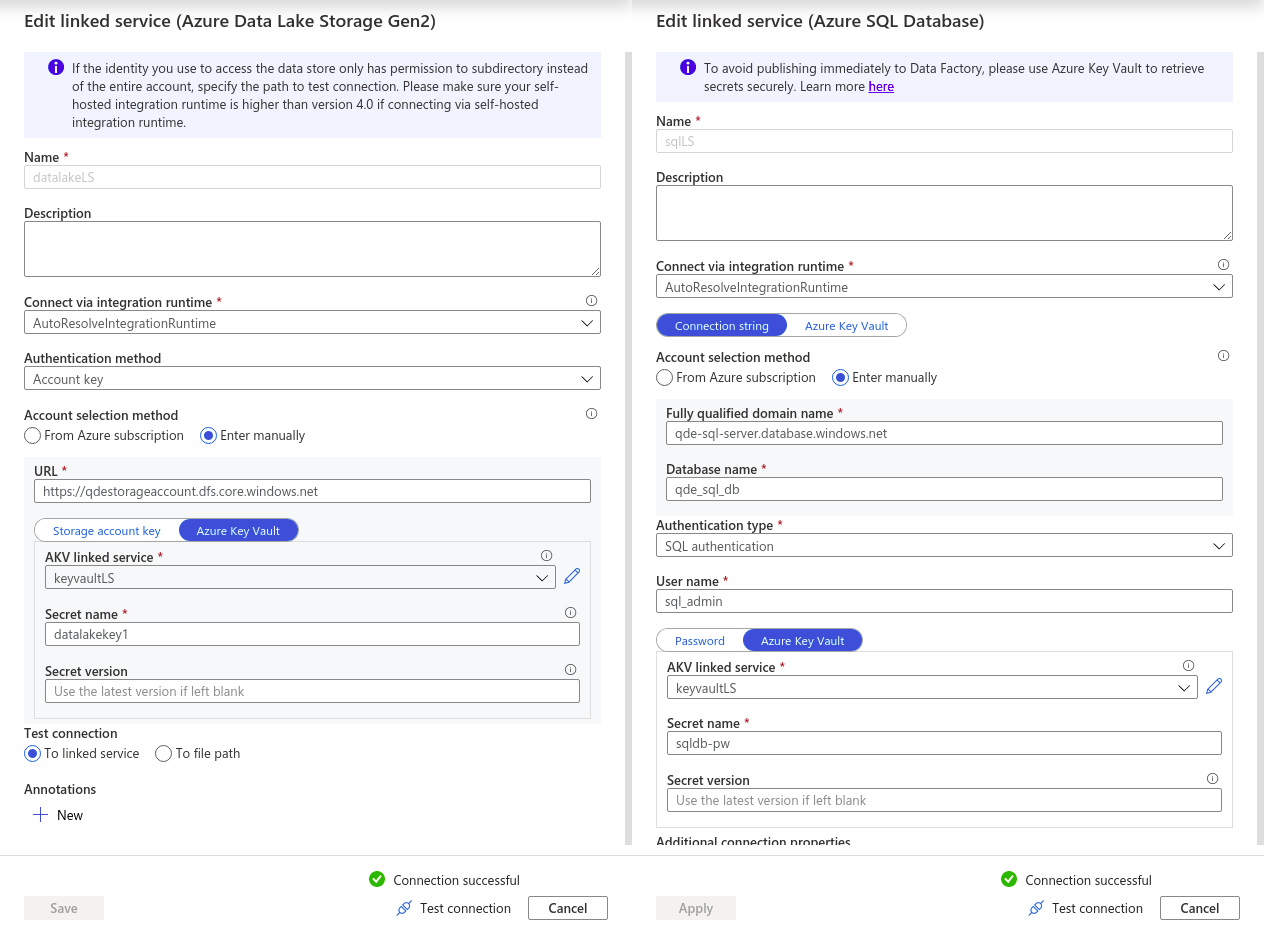Viewport: 1264px width, 928px height.
Task: Select Enter manually in Data Lake panel
Action: pyautogui.click(x=209, y=436)
